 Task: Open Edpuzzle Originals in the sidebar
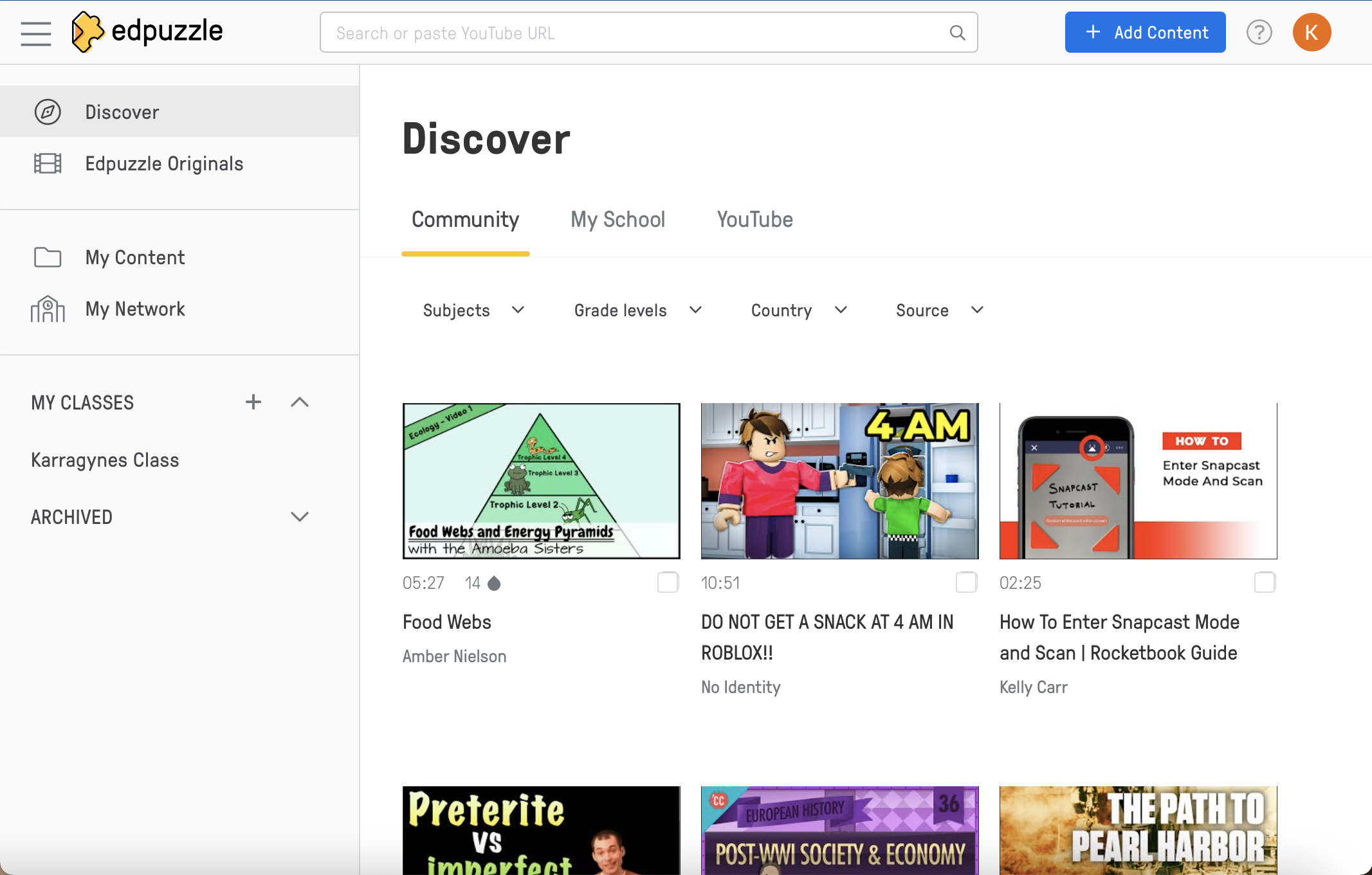tap(179, 163)
